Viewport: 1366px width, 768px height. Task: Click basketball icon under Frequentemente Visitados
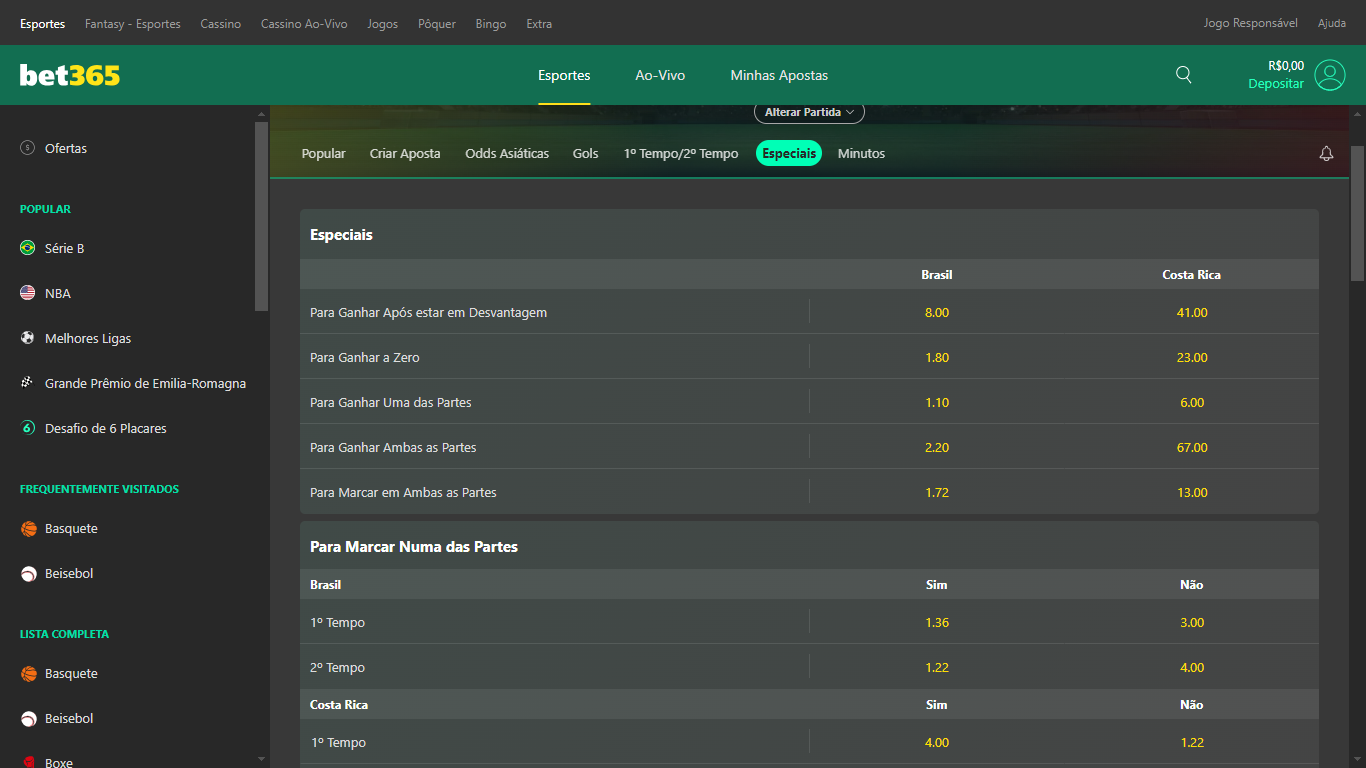[28, 528]
